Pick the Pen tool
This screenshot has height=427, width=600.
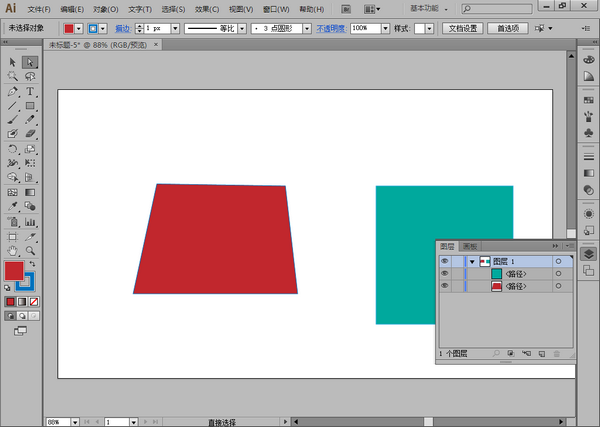[13, 90]
